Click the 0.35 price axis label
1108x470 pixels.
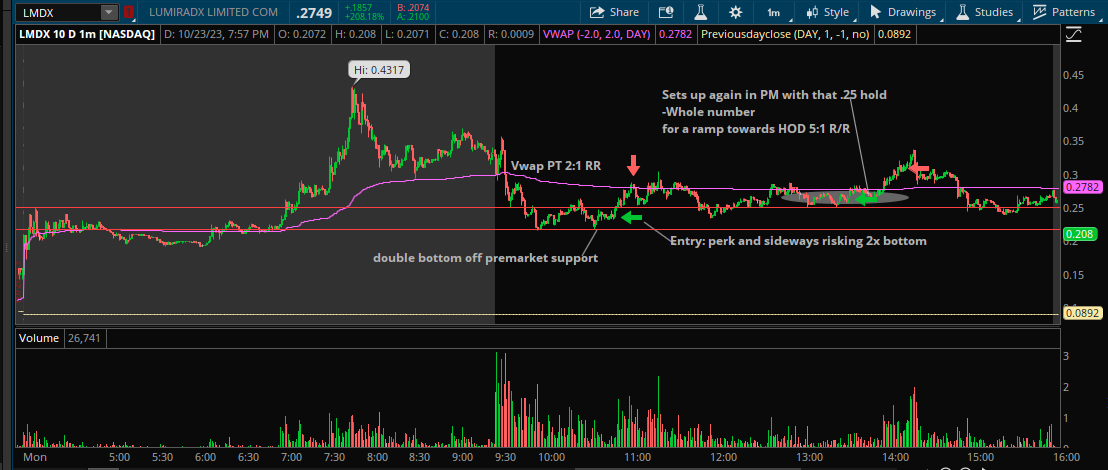click(x=1073, y=141)
